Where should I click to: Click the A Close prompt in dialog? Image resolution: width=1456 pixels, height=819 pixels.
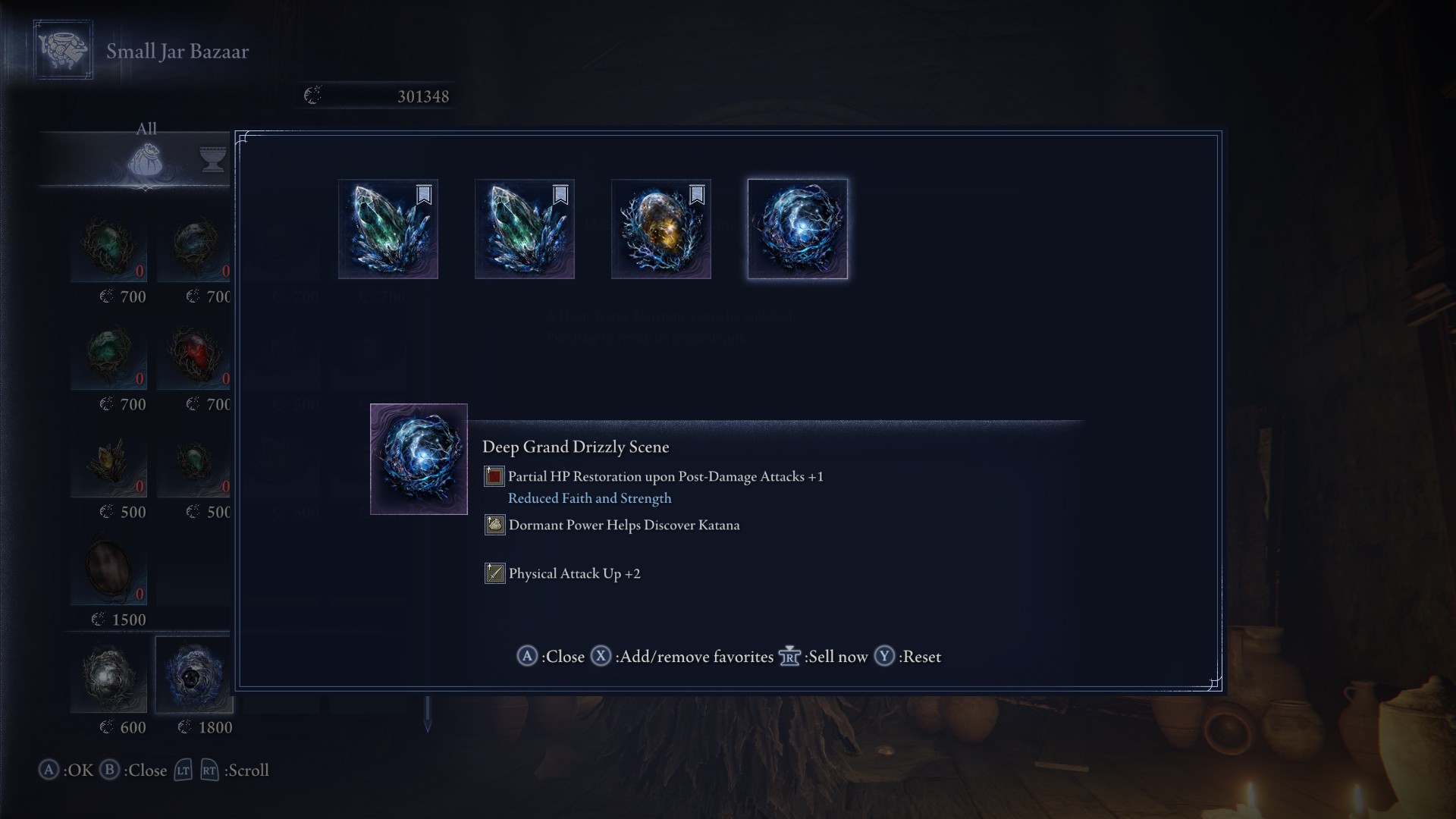551,657
